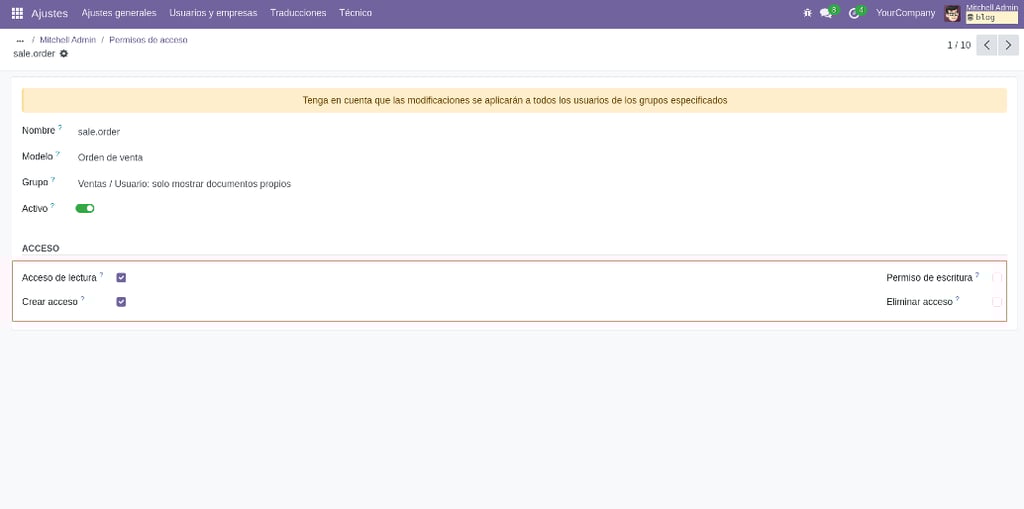Open Usuarios y empresas menu
The height and width of the screenshot is (509, 1024).
click(x=213, y=13)
